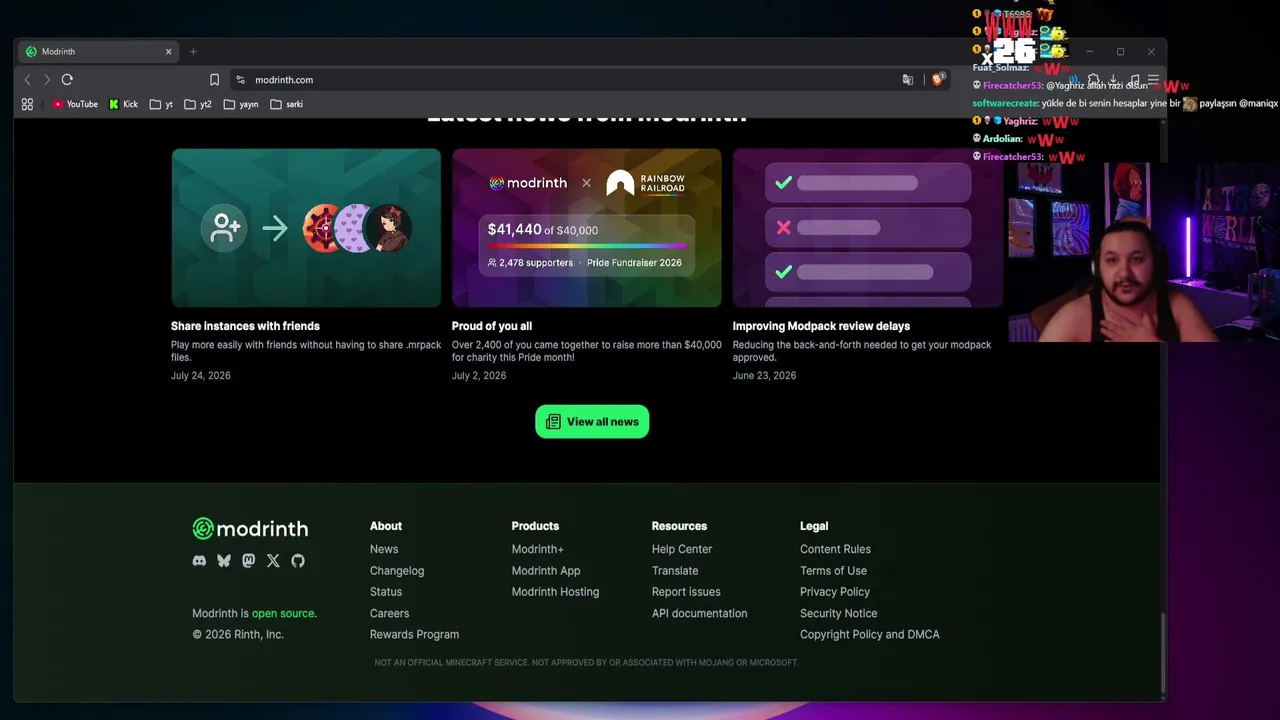Click the Modrinth logo in the footer
This screenshot has width=1280, height=720.
pos(250,529)
